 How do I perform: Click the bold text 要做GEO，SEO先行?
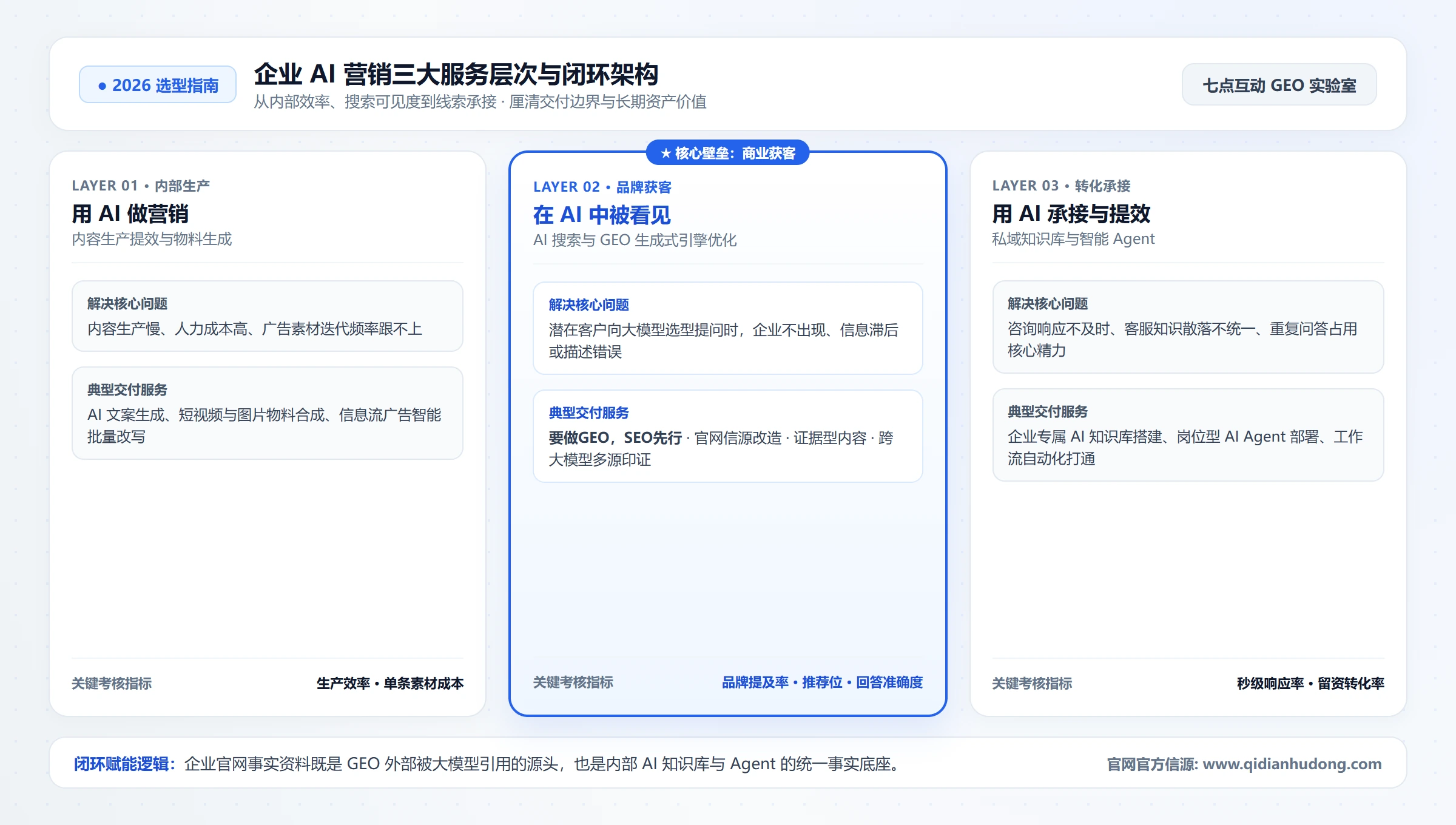[x=615, y=438]
